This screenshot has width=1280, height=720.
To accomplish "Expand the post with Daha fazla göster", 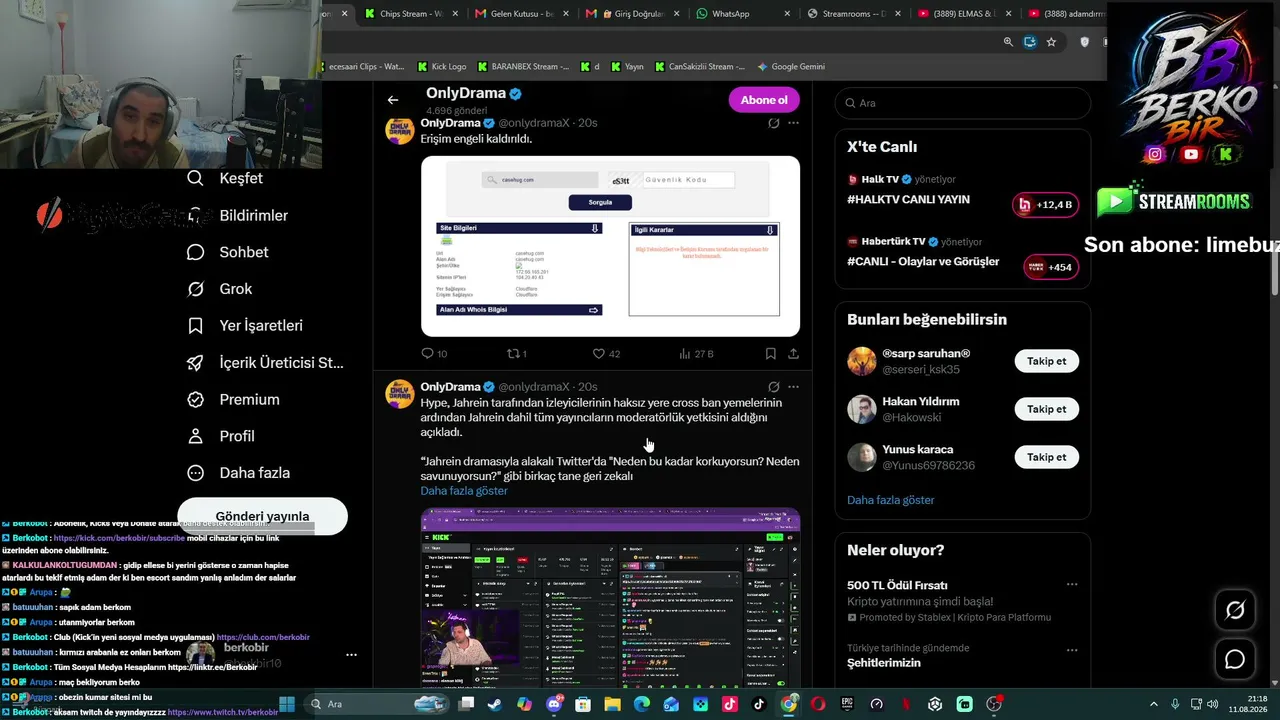I will point(464,491).
